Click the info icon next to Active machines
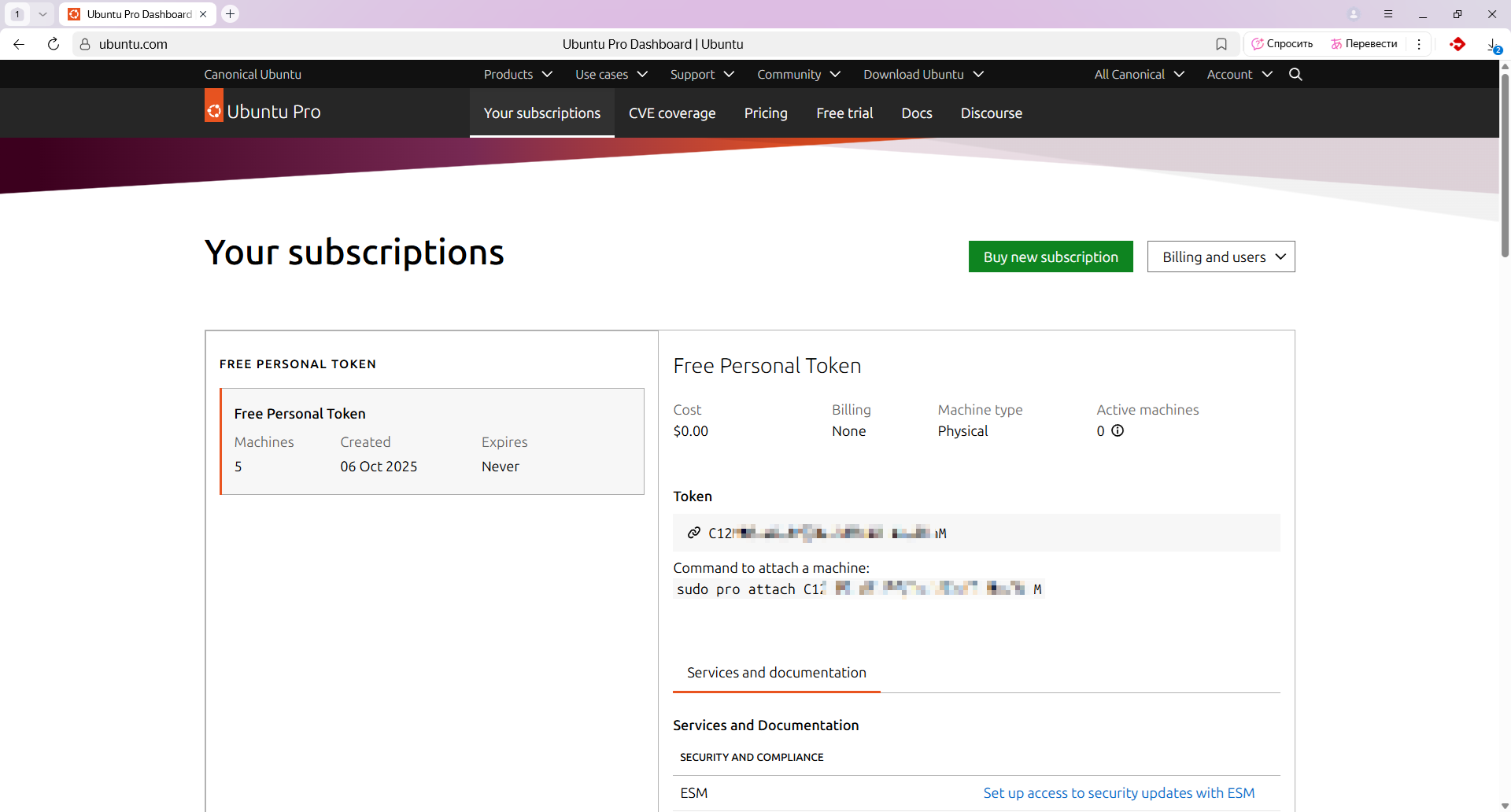 (1118, 430)
